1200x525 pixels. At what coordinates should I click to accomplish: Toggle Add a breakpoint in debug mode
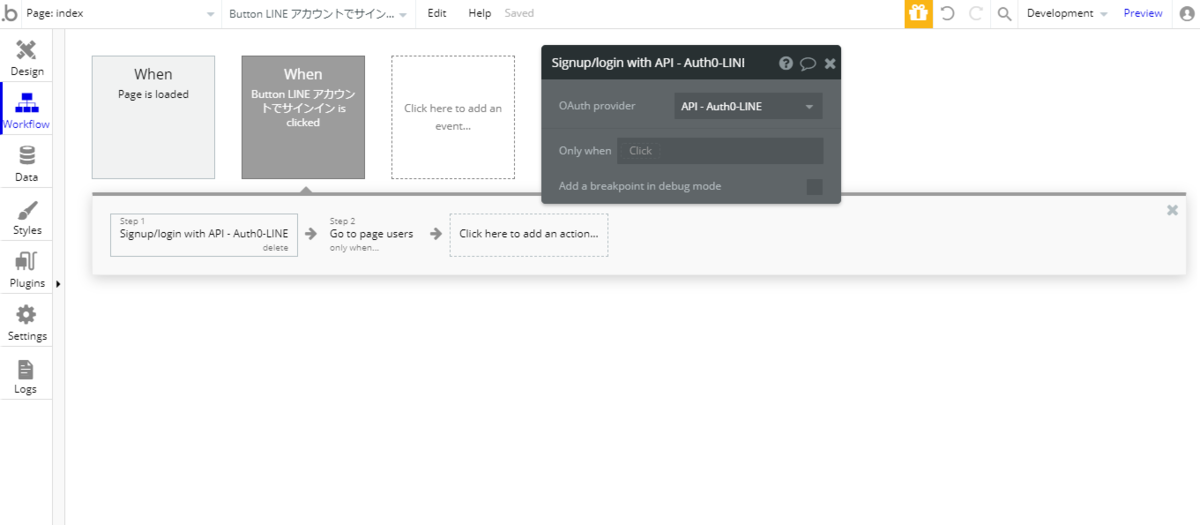(x=814, y=186)
